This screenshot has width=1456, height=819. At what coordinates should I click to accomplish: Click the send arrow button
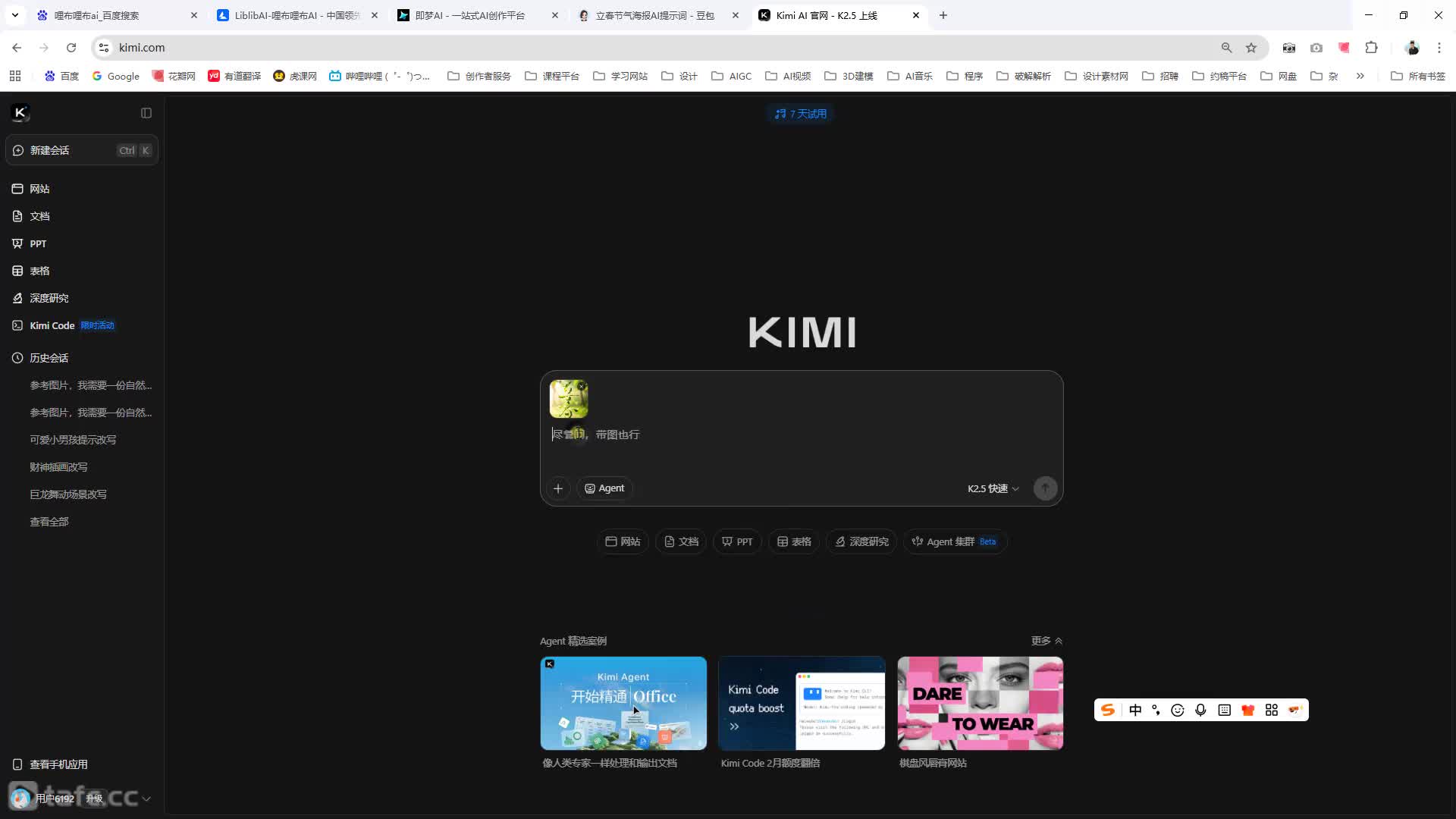[1045, 488]
